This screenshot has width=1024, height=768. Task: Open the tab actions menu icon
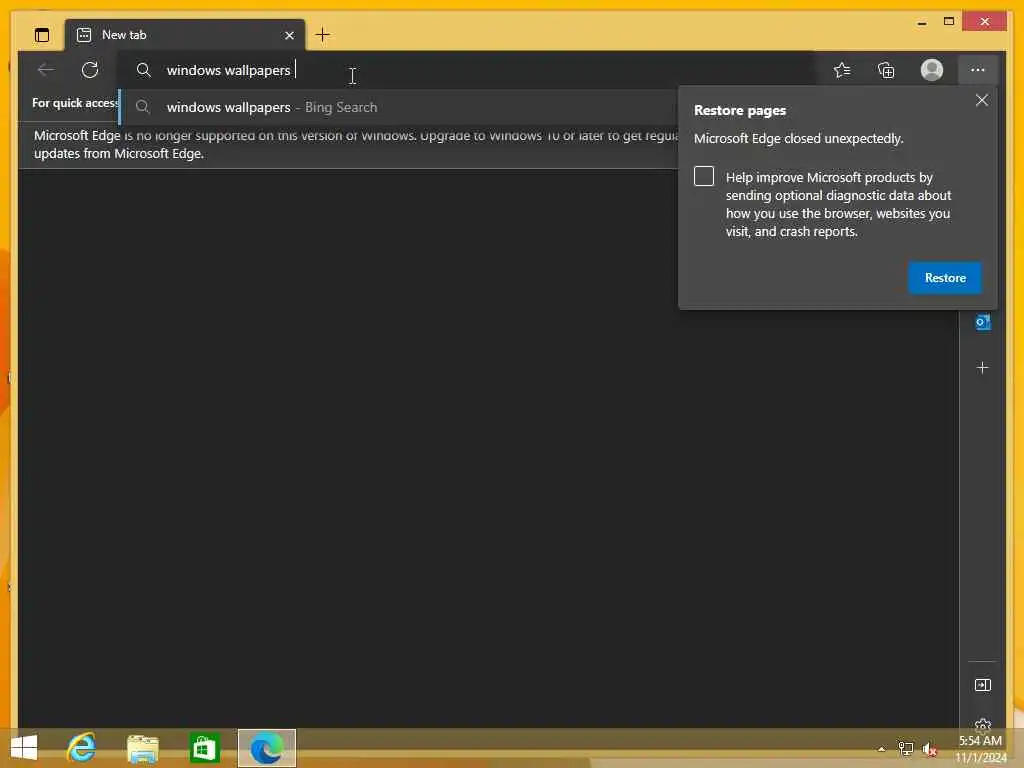(42, 35)
